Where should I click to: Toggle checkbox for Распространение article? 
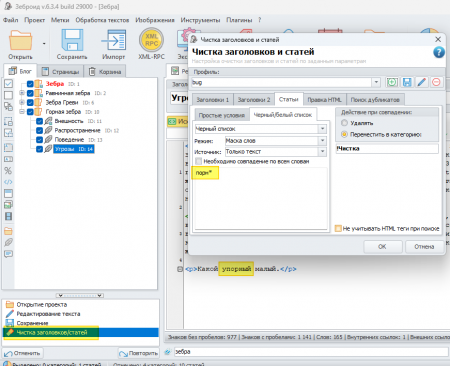point(39,130)
